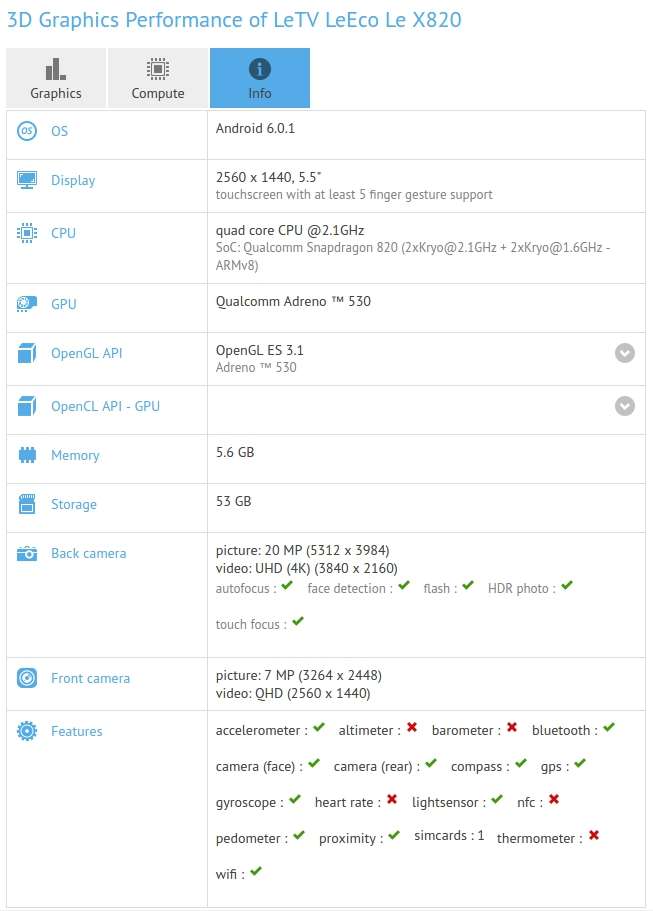
Task: Click the OpenGL API label
Action: click(x=87, y=353)
